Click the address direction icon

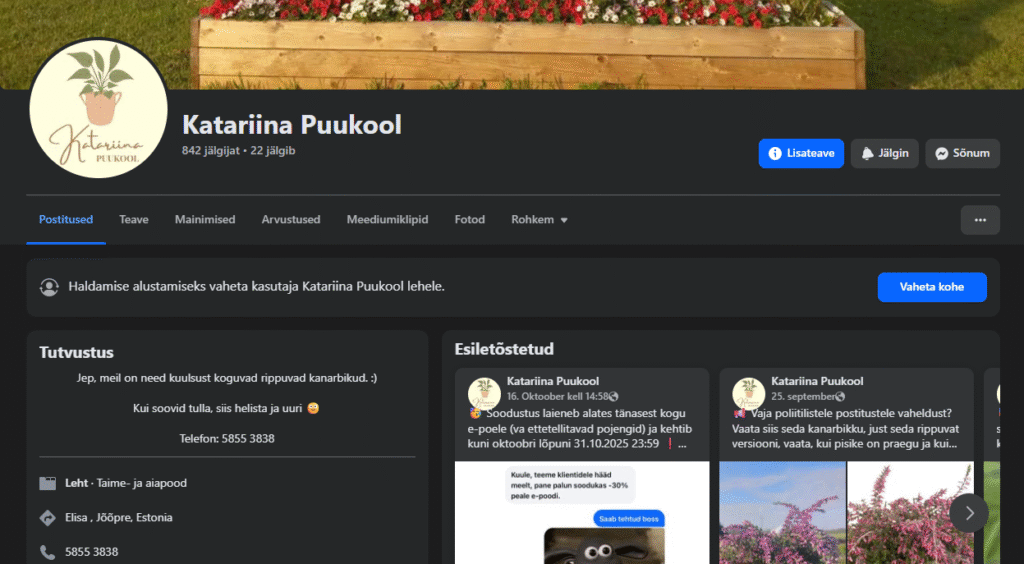tap(48, 518)
